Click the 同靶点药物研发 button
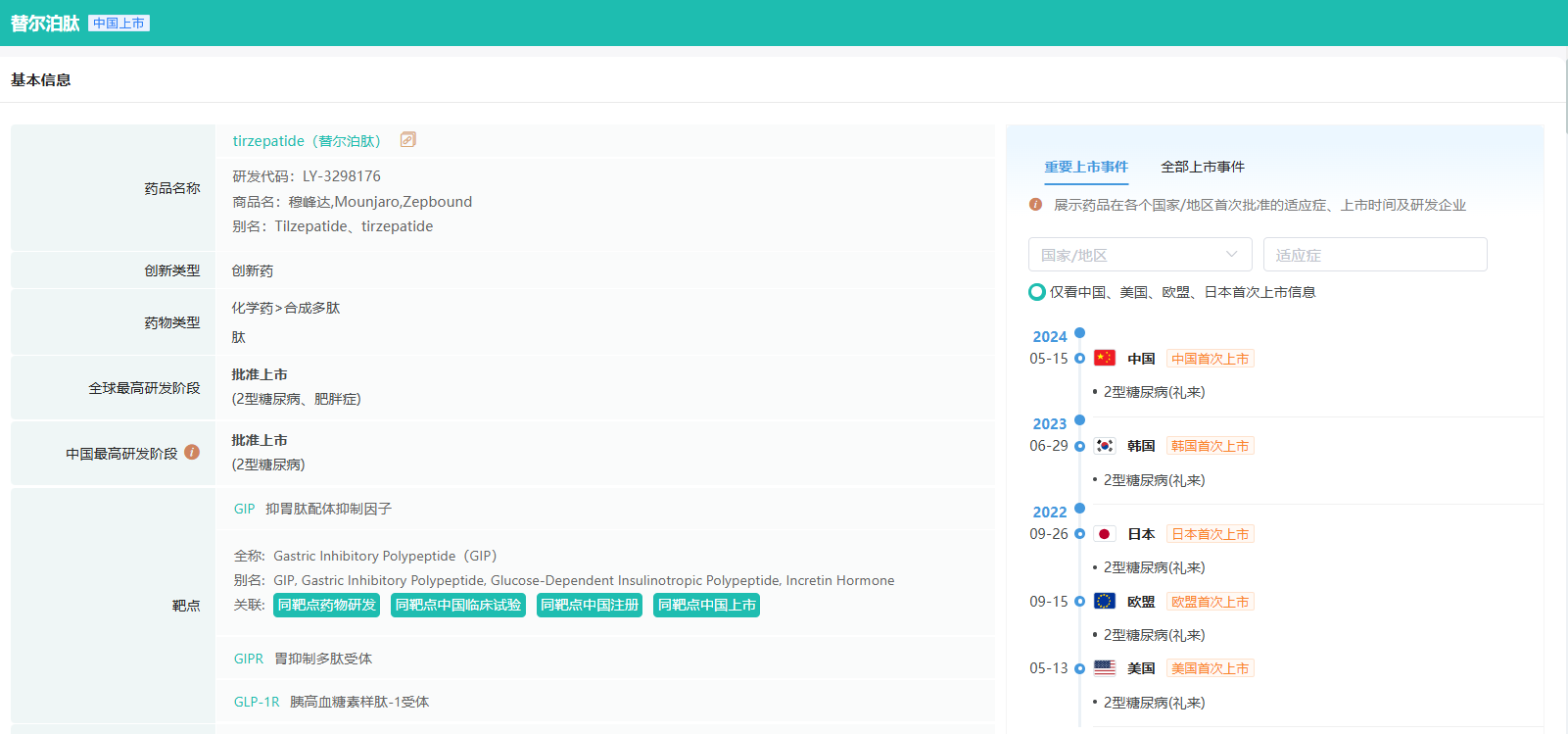 [x=327, y=606]
